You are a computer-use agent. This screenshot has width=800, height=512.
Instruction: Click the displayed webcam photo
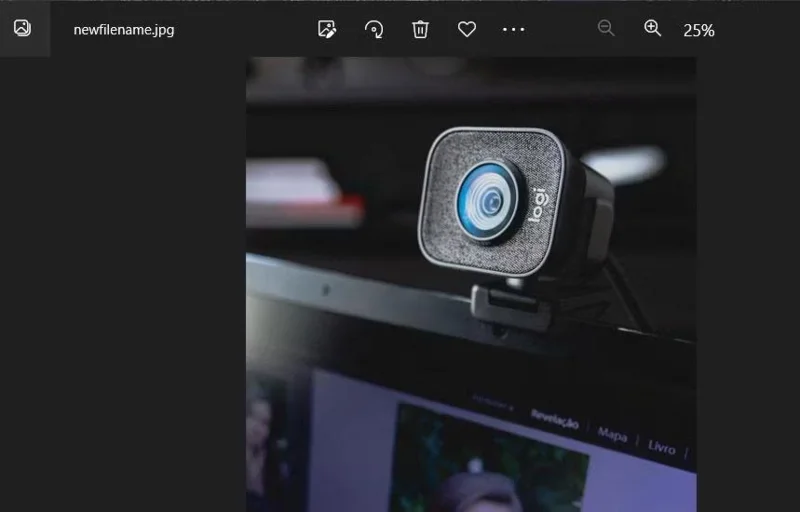tap(471, 284)
